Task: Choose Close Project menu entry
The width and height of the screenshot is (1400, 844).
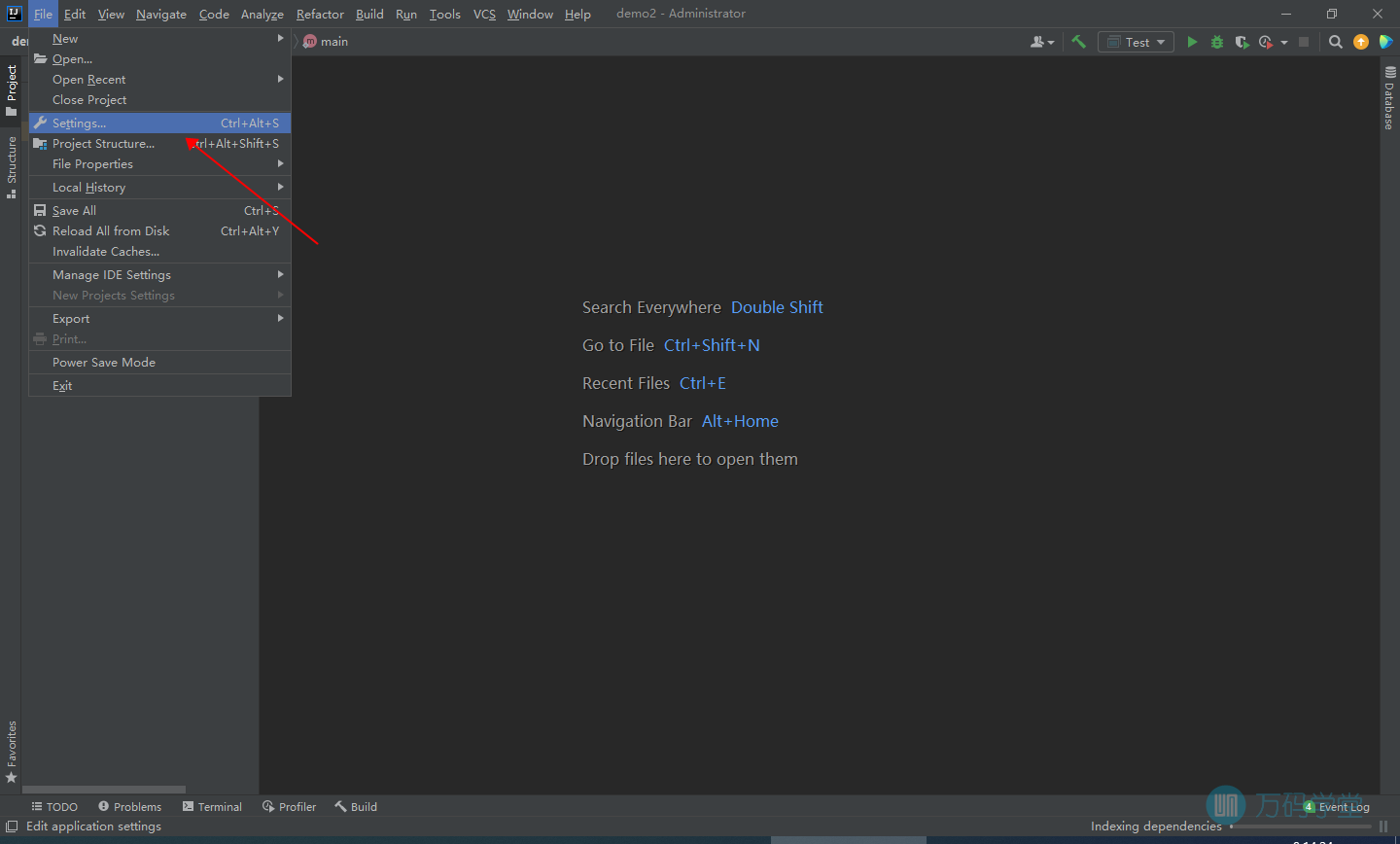Action: tap(159, 100)
